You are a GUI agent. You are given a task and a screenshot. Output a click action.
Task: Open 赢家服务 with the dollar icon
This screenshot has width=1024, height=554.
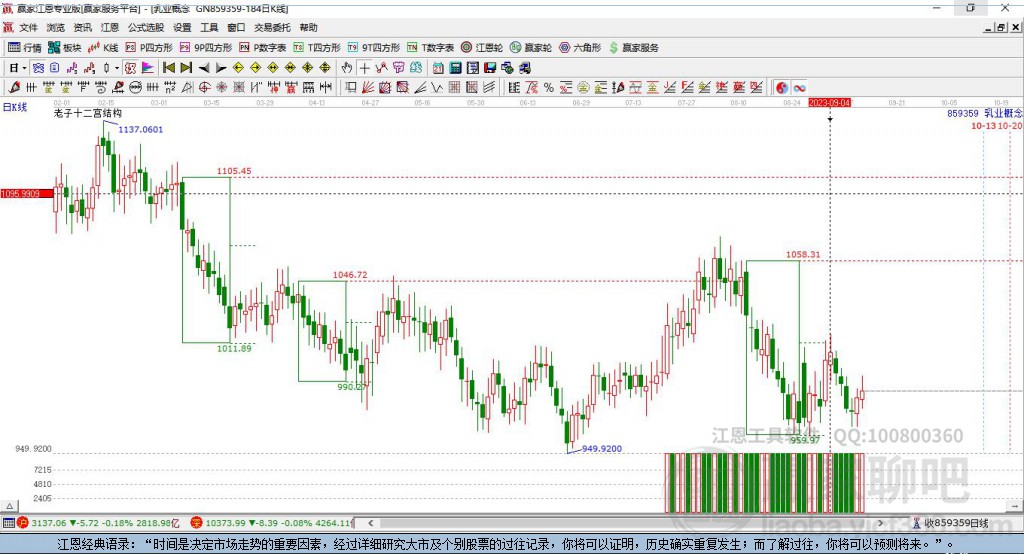634,48
